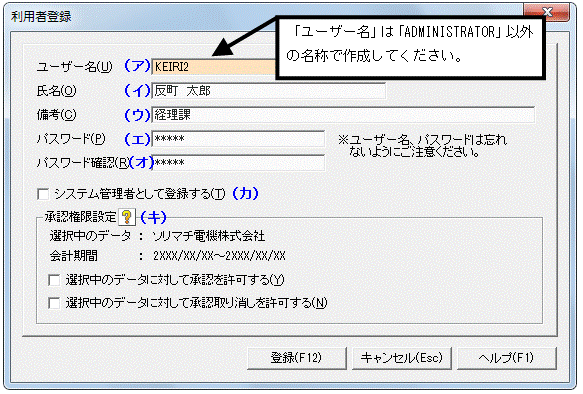583x394 pixels.
Task: Click the 氏名 field with 反町 太郎
Action: click(268, 91)
